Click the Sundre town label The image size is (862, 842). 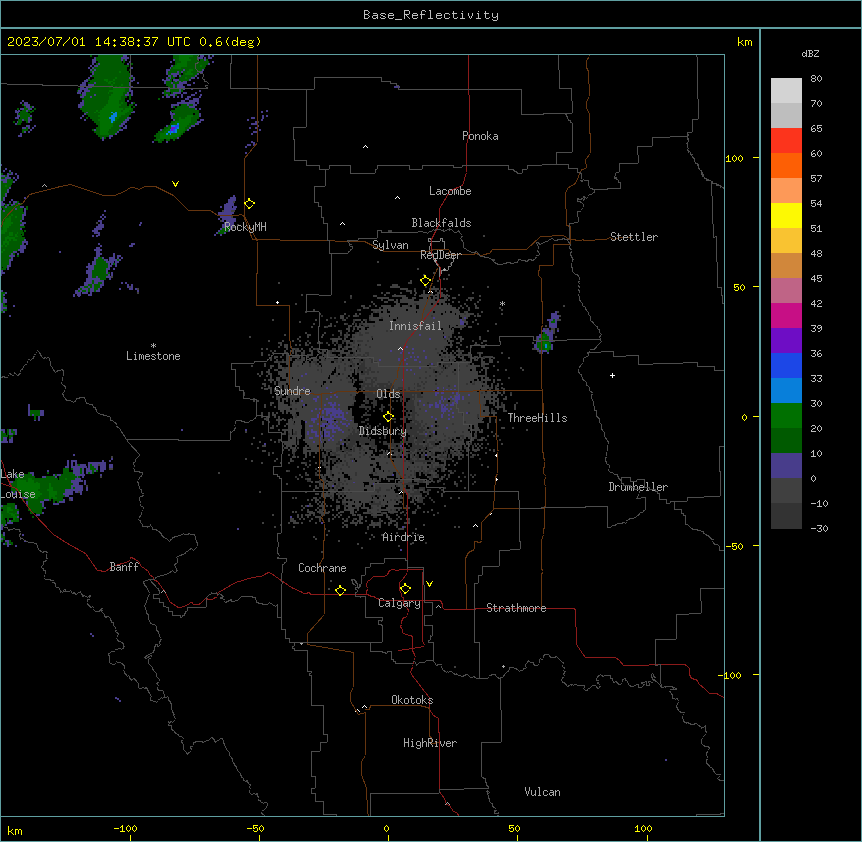click(x=292, y=391)
